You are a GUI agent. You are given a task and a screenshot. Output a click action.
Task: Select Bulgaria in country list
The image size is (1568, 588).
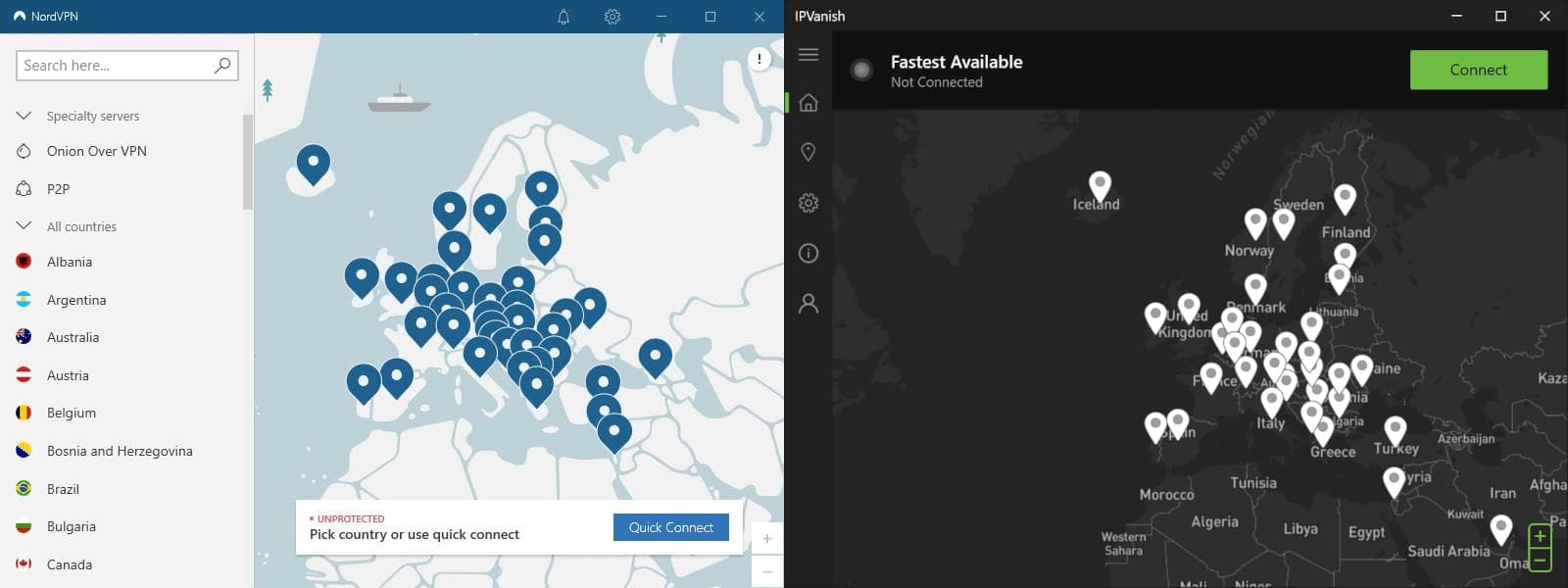(72, 526)
